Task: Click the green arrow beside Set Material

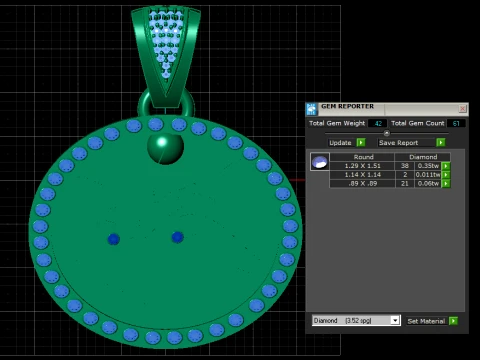Action: point(453,321)
